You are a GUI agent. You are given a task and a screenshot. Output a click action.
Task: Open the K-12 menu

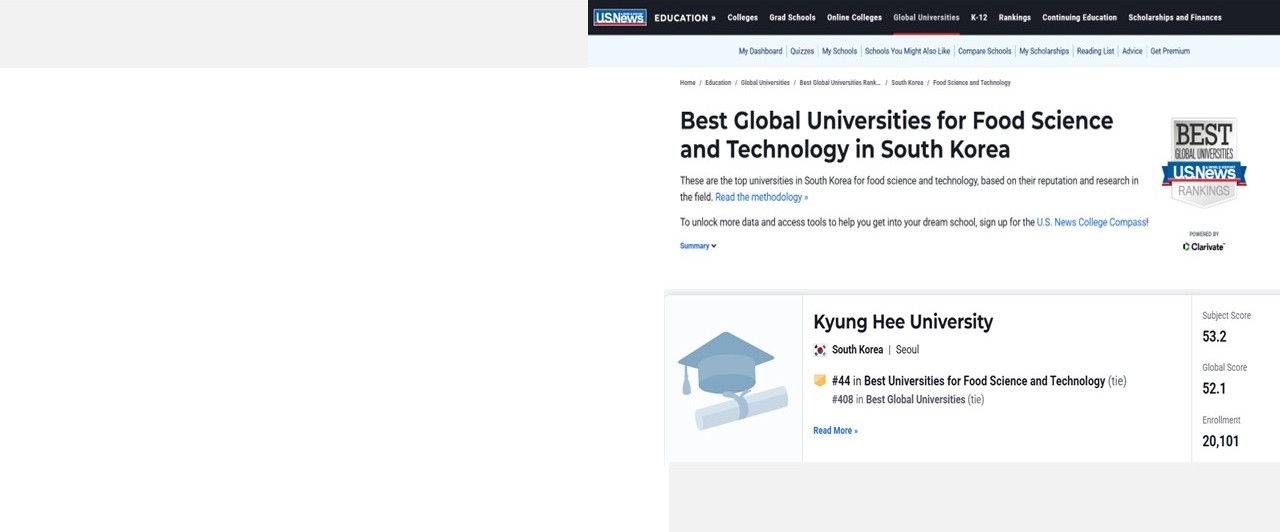979,18
